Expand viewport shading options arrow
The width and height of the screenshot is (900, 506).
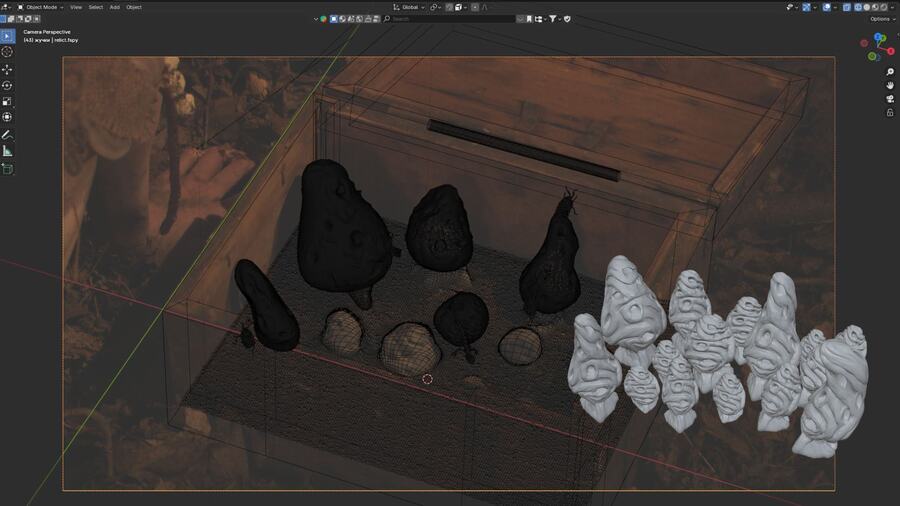coord(893,7)
